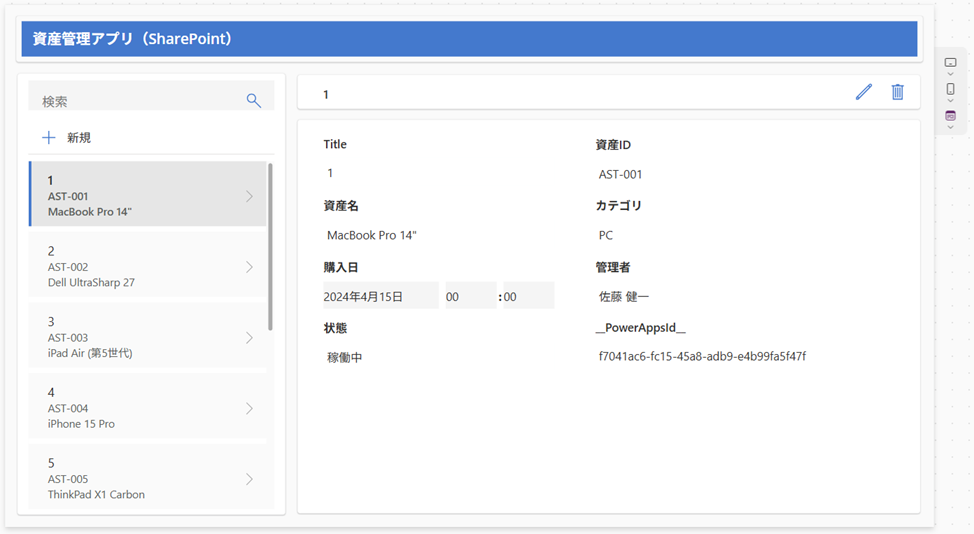
Task: Select the MacBook Pro 14" list entry
Action: coord(148,194)
